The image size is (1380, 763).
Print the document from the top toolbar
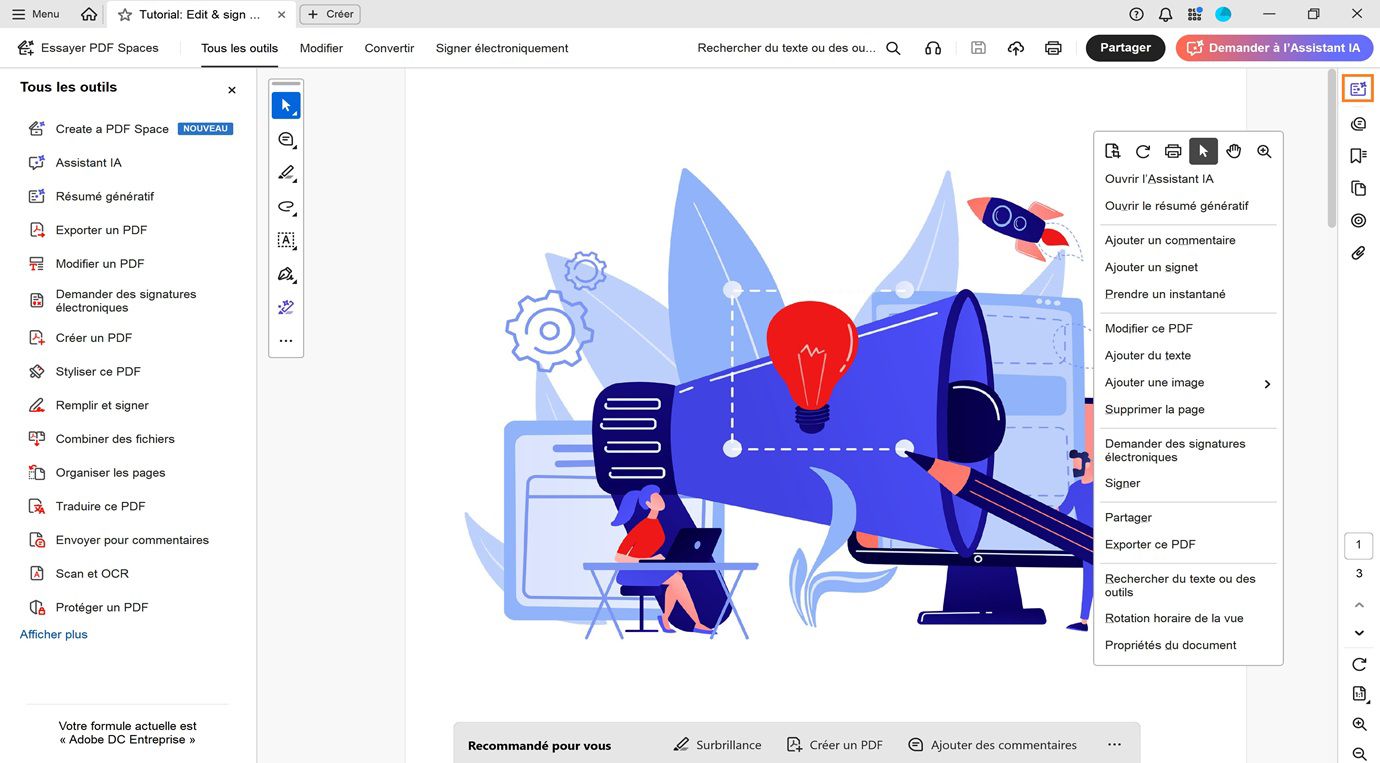click(1053, 47)
